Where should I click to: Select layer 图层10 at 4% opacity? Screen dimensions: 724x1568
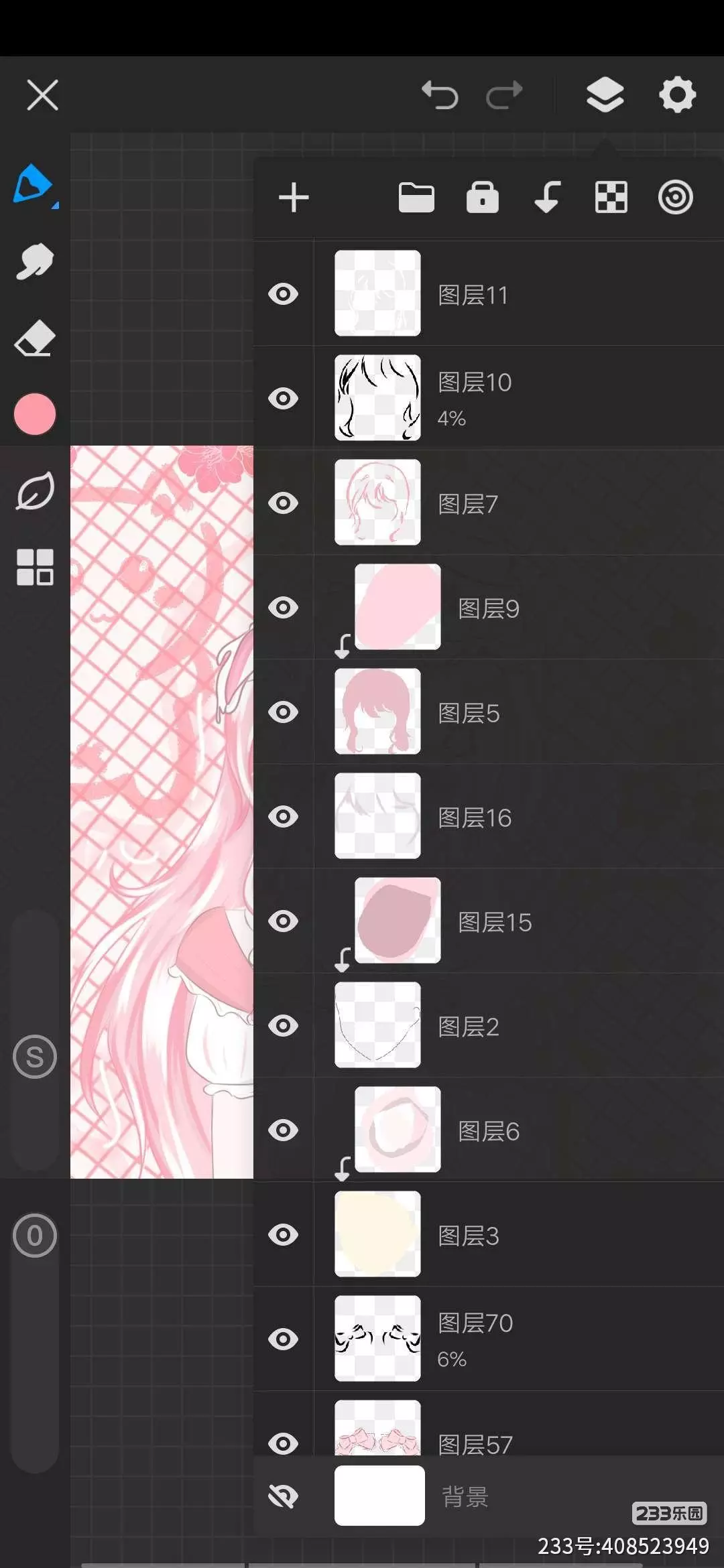pos(489,397)
